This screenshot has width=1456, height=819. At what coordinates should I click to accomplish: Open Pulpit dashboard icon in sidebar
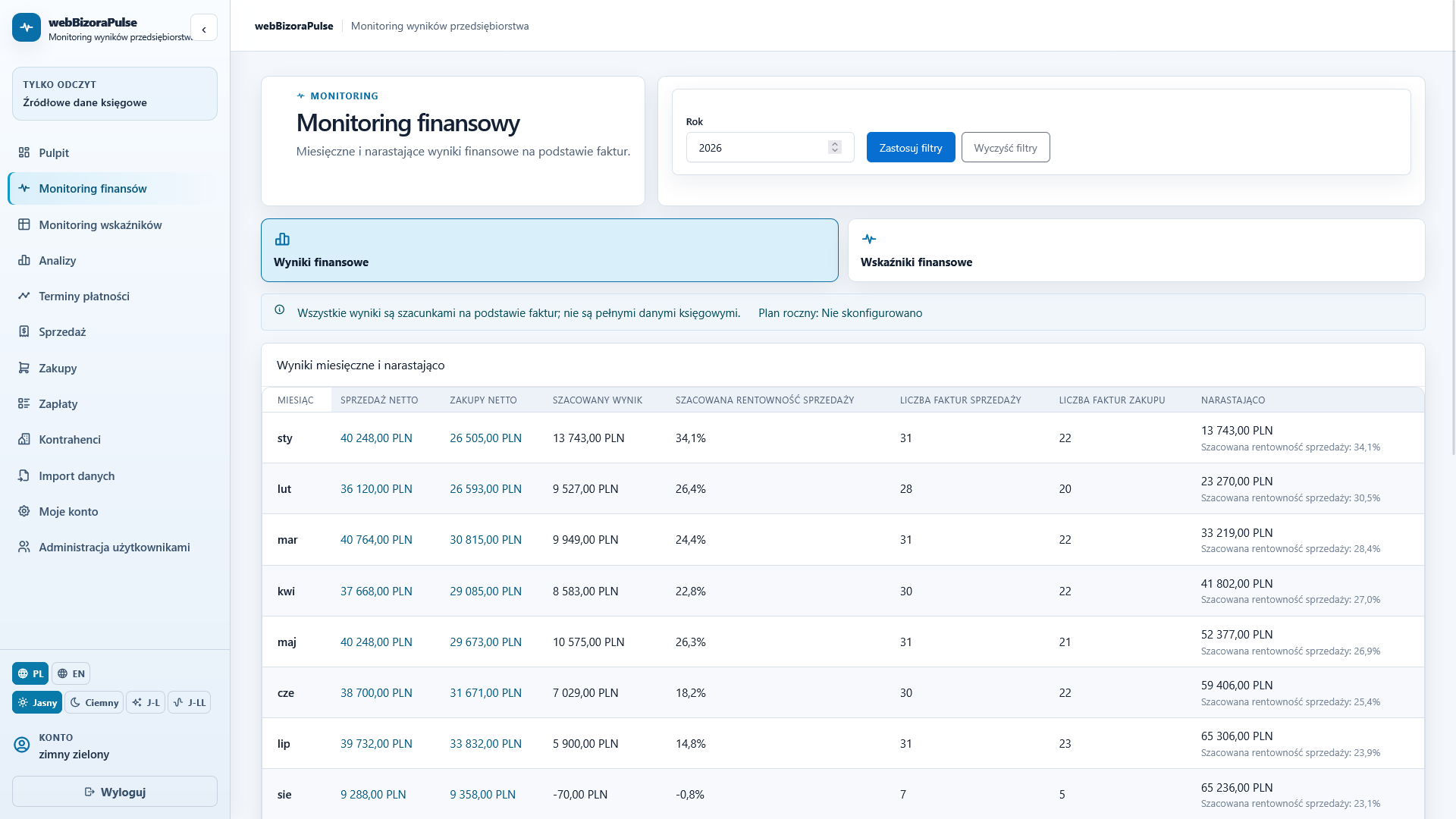[24, 152]
